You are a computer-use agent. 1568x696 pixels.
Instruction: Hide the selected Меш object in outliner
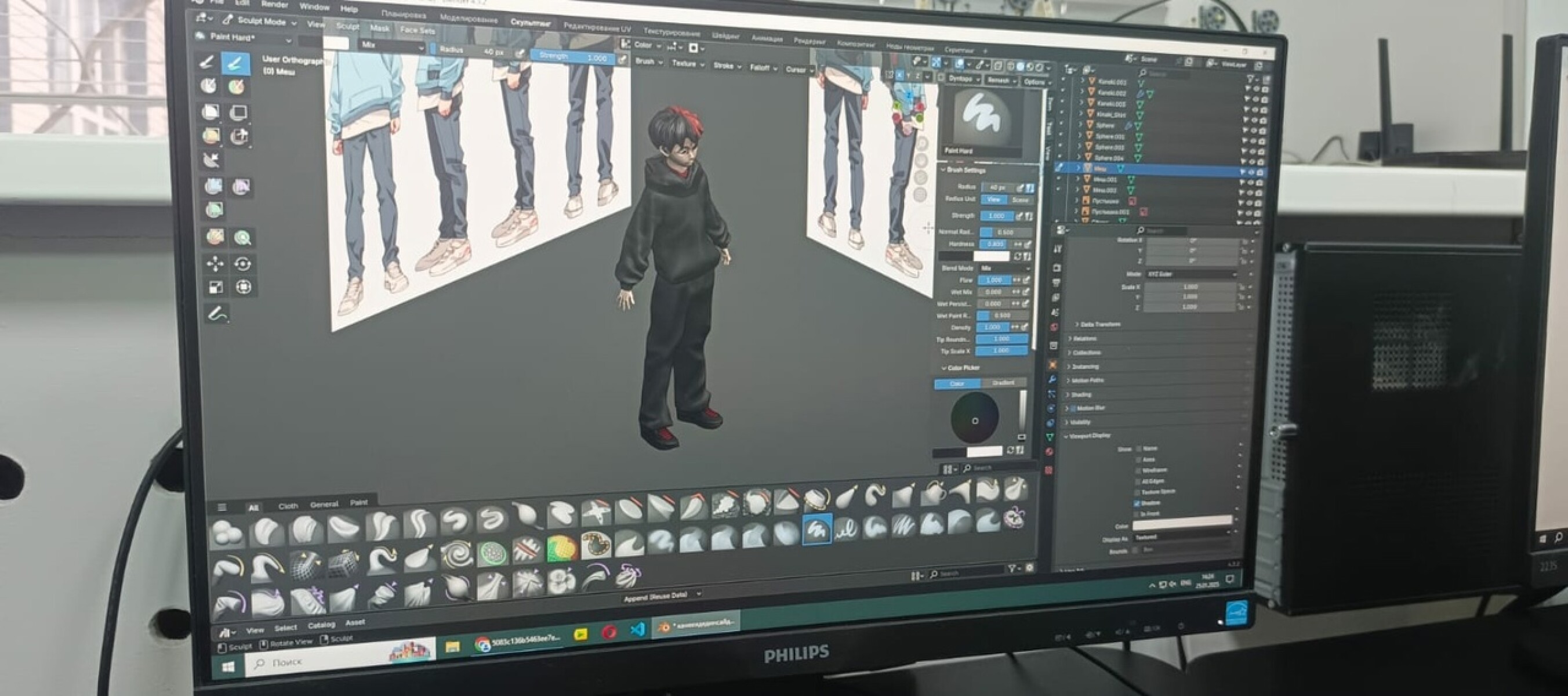(x=1250, y=173)
